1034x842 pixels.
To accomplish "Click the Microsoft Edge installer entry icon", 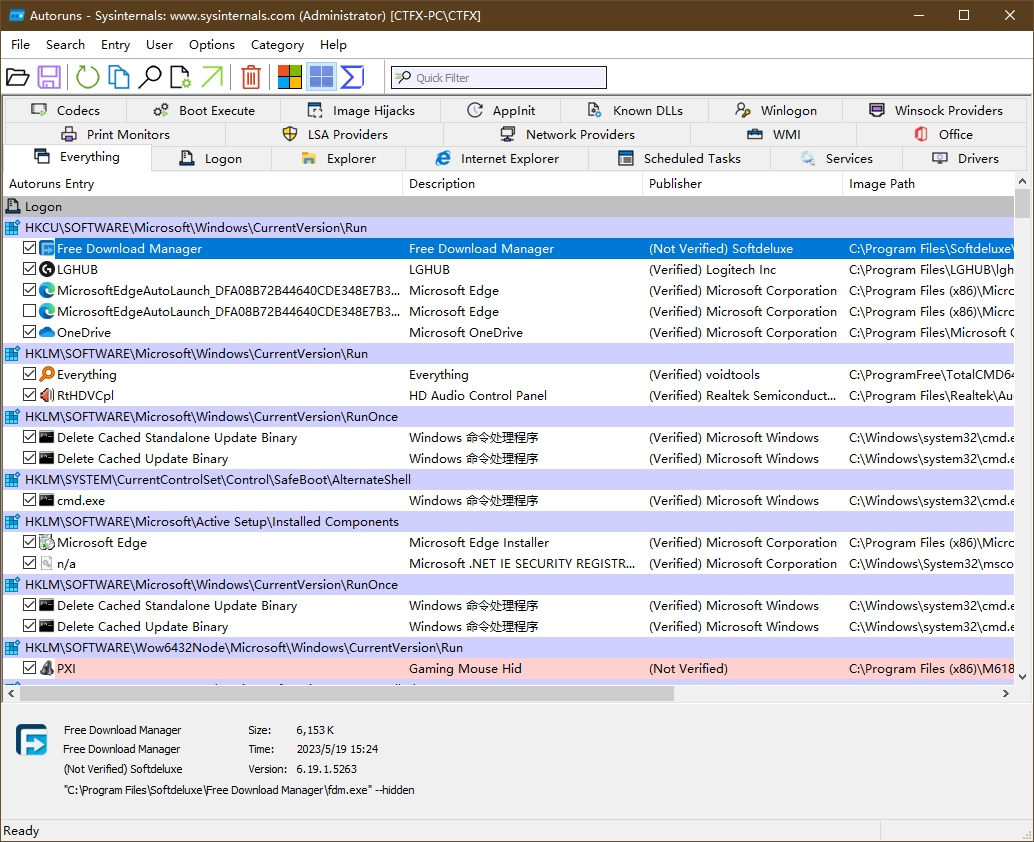I will [x=47, y=542].
